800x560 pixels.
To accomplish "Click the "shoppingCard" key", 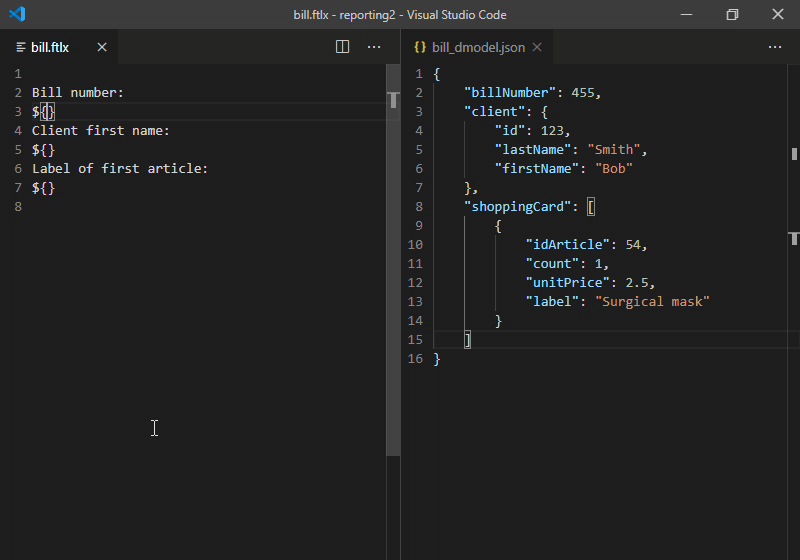I will pyautogui.click(x=517, y=207).
